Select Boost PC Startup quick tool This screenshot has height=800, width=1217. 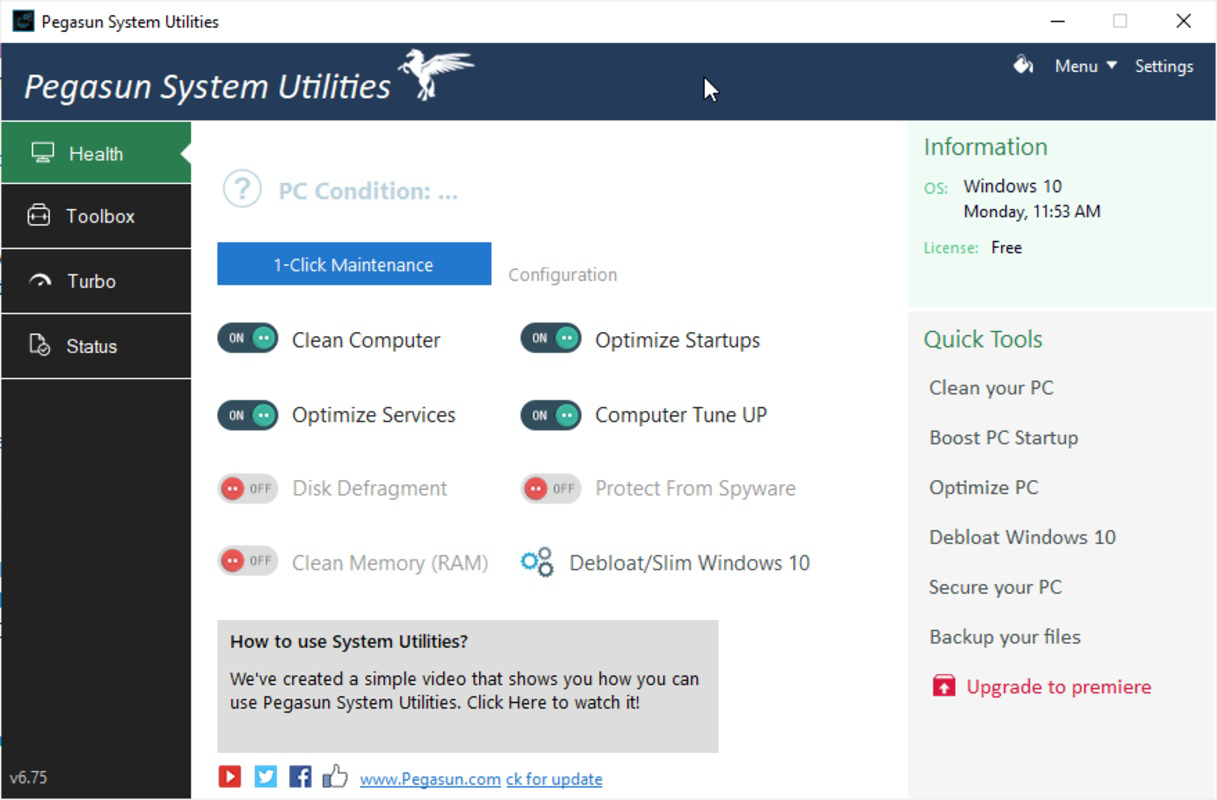tap(1003, 438)
